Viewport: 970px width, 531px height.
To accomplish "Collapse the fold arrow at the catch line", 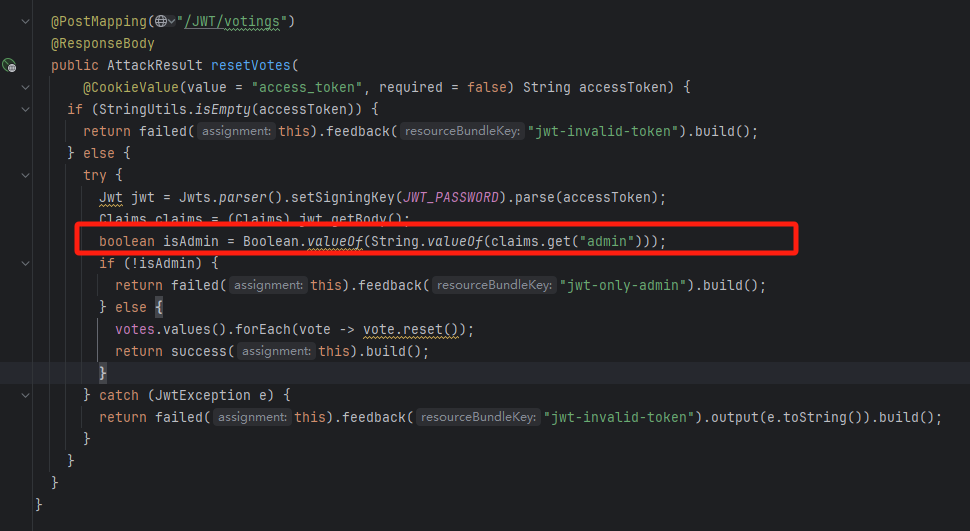I will (x=25, y=395).
